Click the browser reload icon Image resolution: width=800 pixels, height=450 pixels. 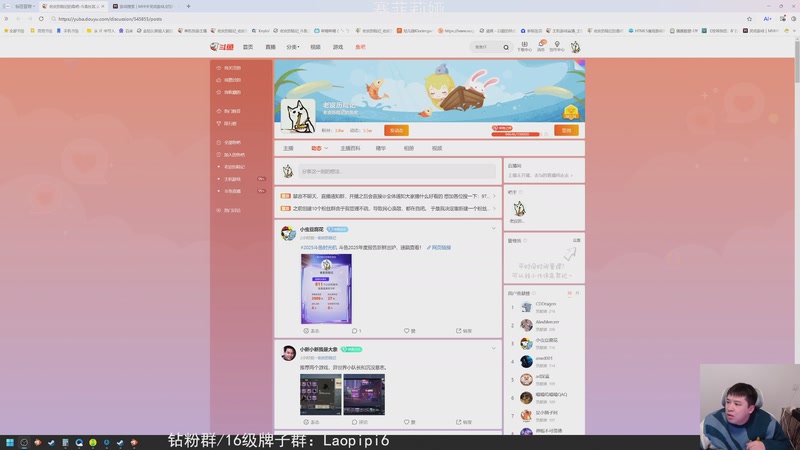pyautogui.click(x=41, y=19)
